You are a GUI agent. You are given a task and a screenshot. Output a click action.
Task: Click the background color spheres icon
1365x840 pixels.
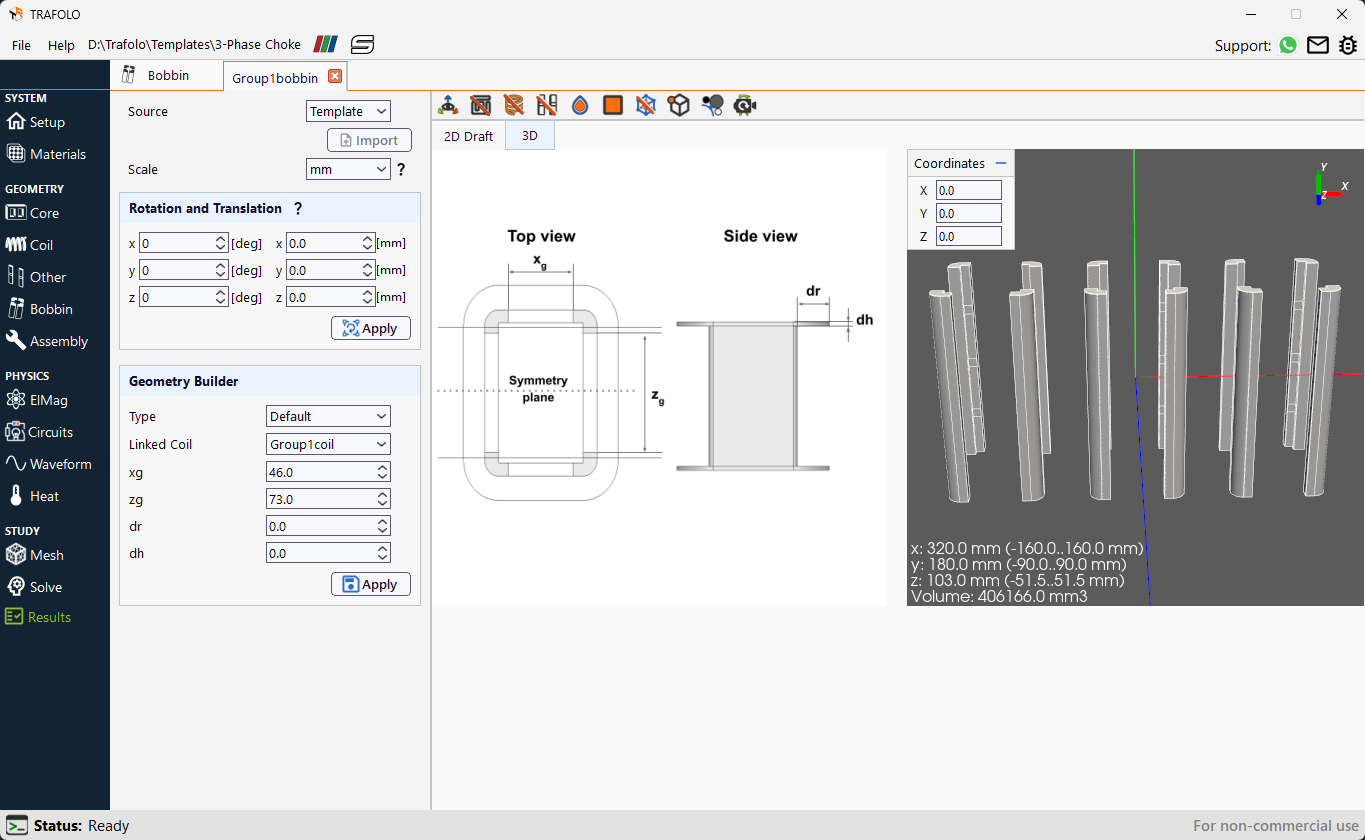(x=712, y=105)
